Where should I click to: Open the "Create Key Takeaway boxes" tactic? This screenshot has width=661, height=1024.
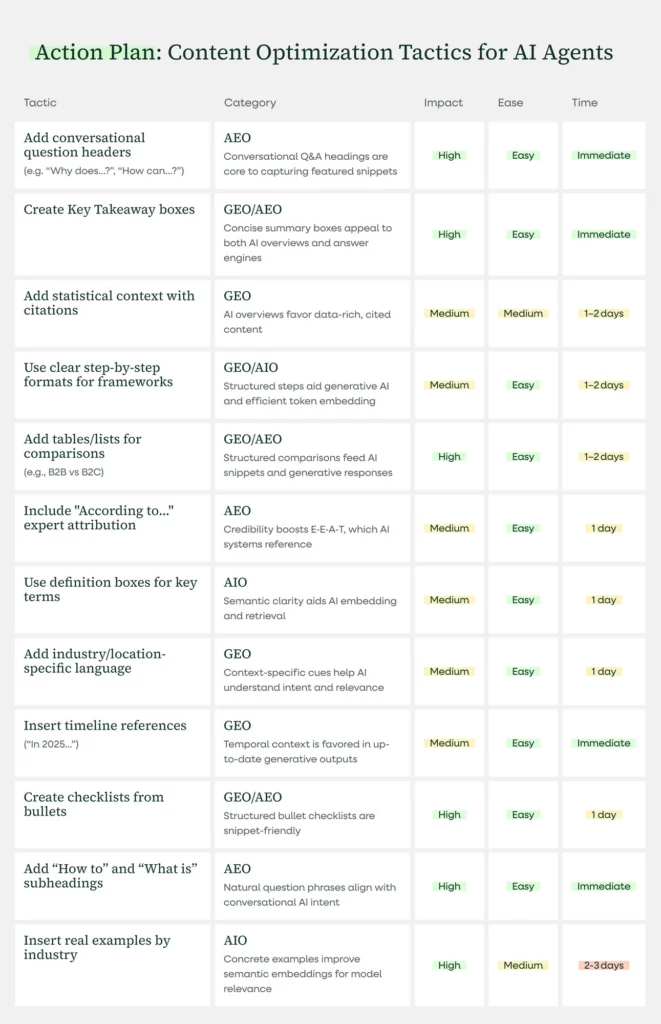(109, 210)
